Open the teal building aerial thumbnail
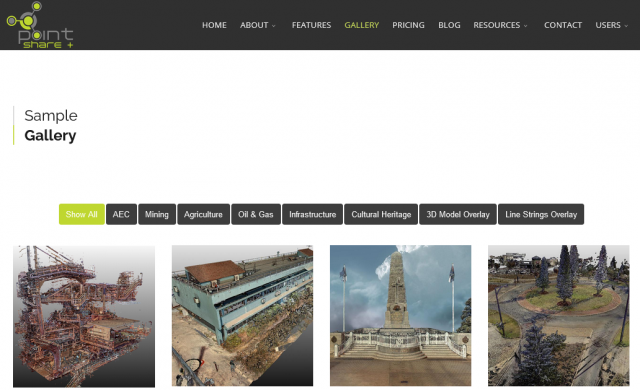 pos(242,316)
